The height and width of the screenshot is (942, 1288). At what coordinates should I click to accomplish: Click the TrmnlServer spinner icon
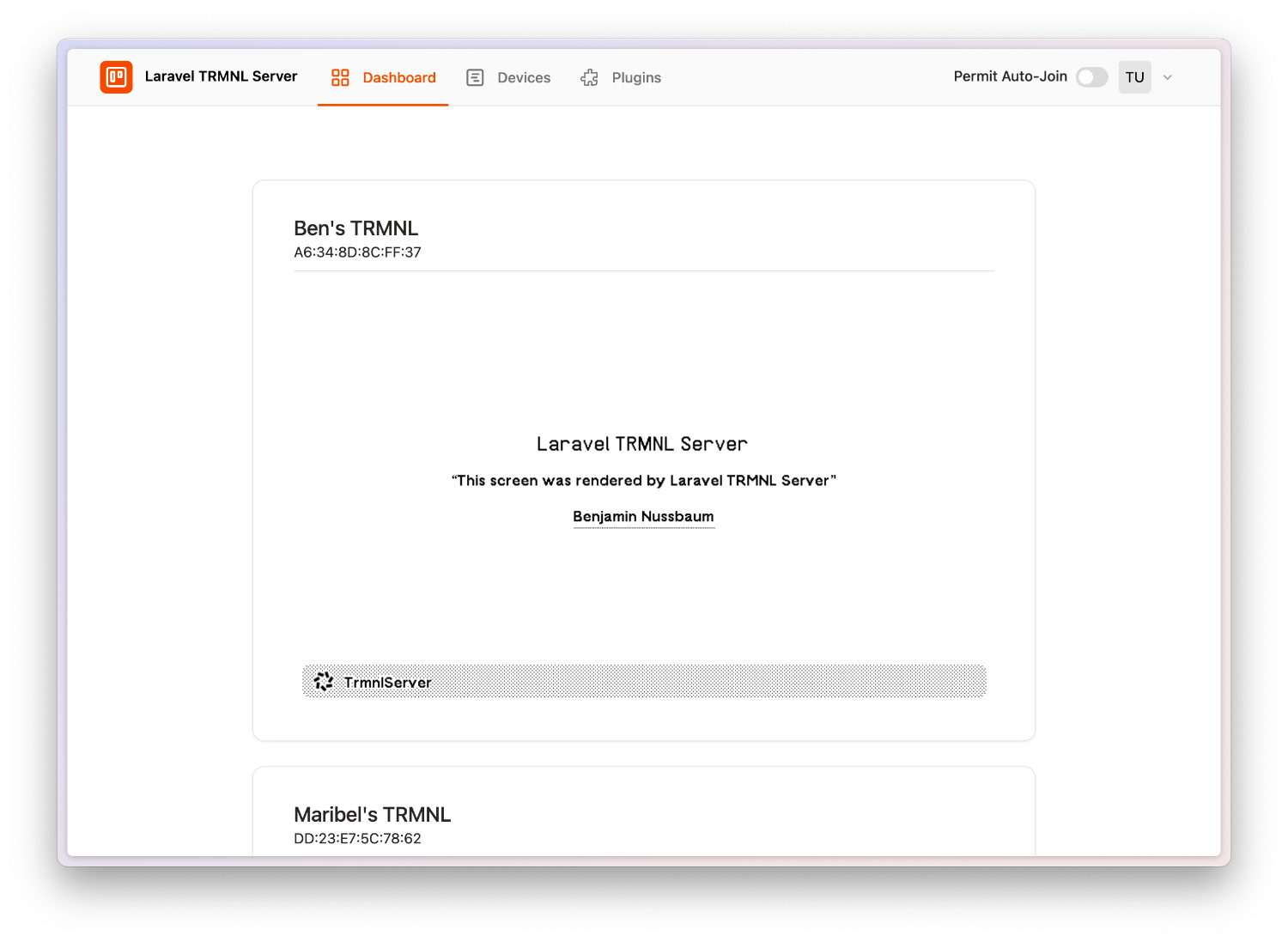[323, 681]
